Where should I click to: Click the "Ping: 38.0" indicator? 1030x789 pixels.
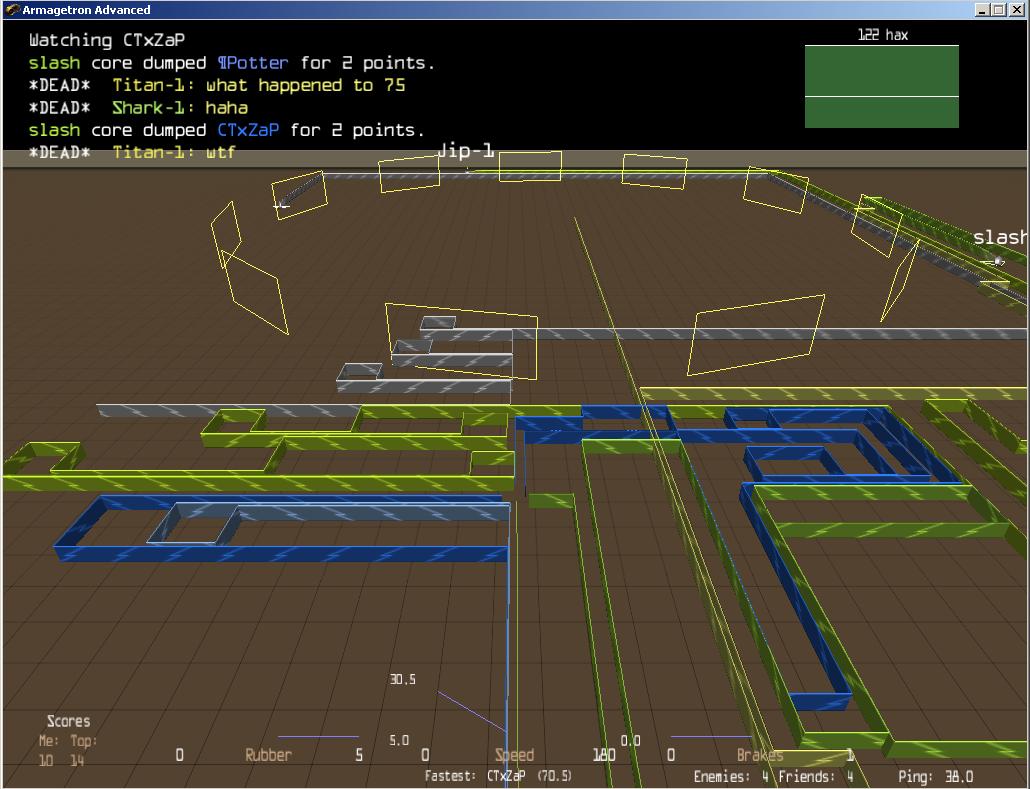(x=935, y=777)
